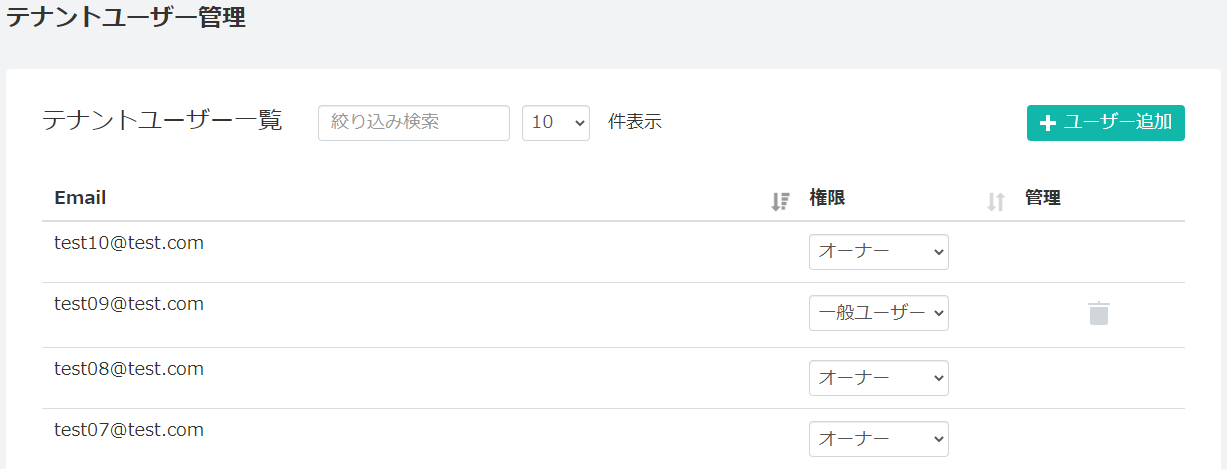Open the オーナー dropdown for test08@test.com

pyautogui.click(x=879, y=378)
